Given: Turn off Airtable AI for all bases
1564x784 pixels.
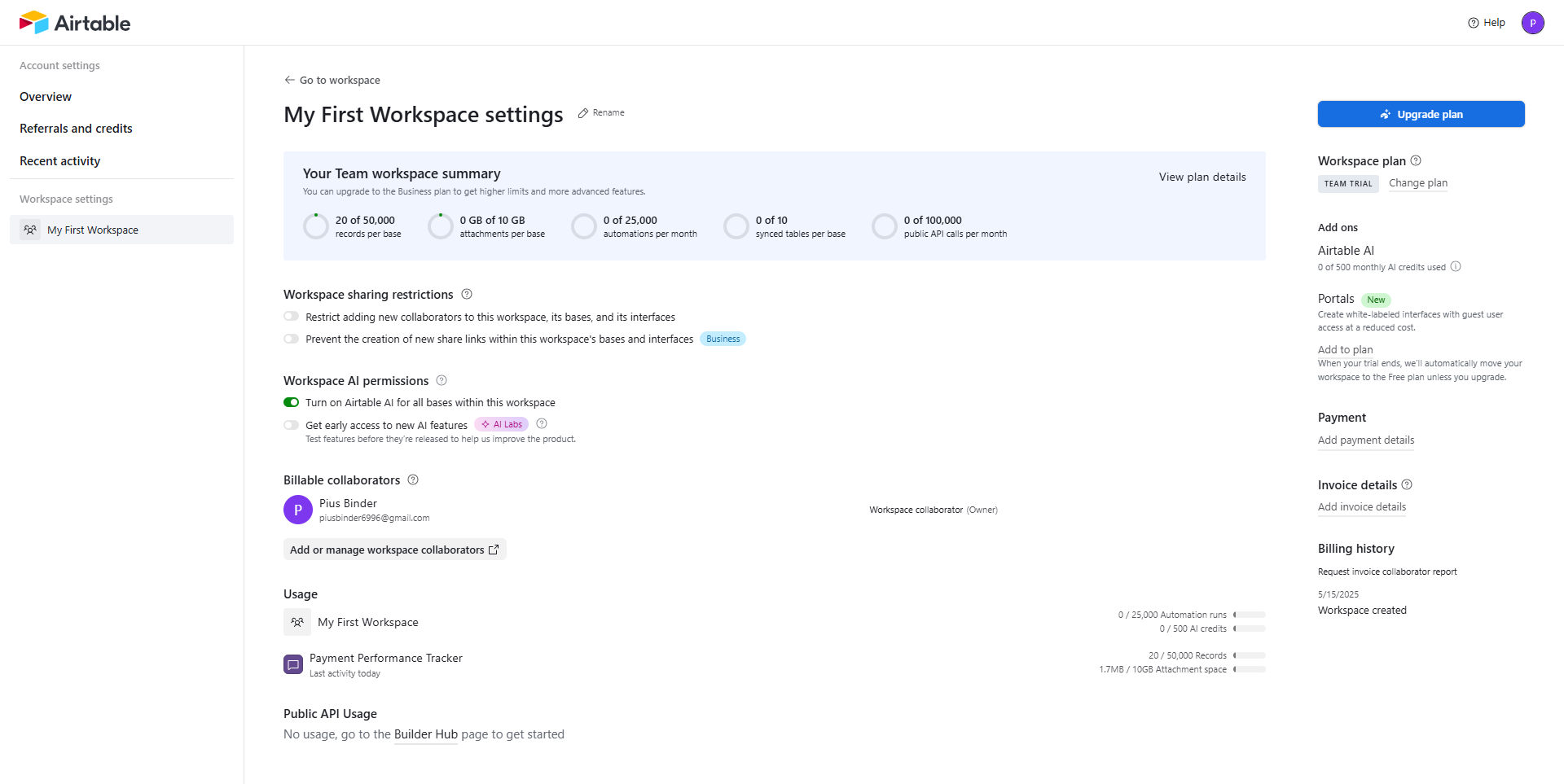Looking at the screenshot, I should (x=291, y=402).
